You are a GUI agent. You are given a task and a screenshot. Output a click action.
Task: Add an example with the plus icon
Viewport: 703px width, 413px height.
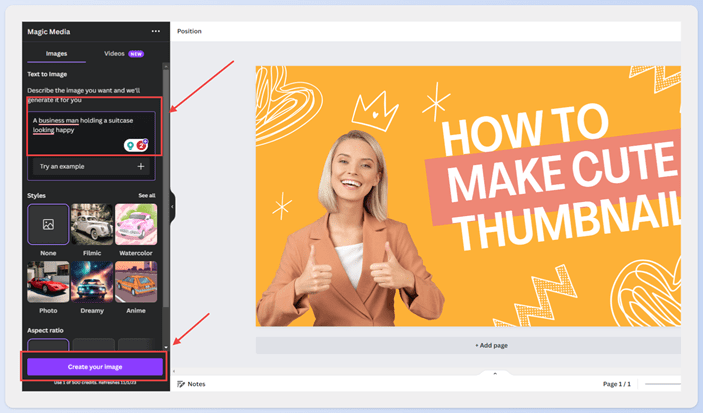[141, 166]
